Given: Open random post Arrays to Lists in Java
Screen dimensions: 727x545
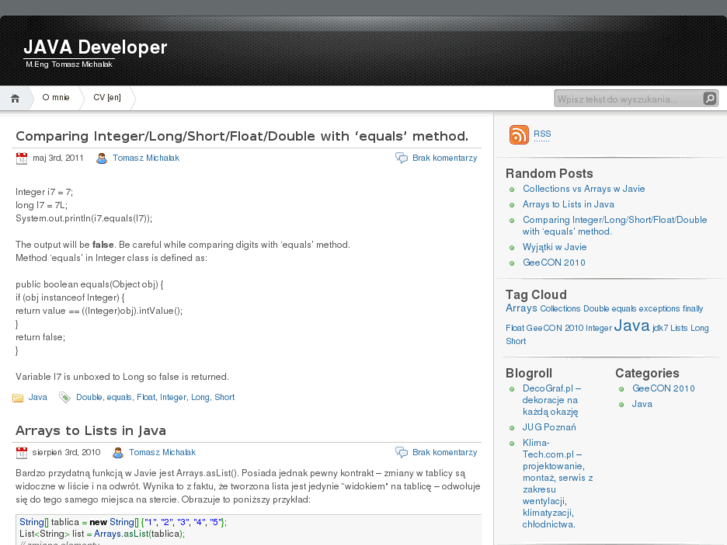Looking at the screenshot, I should (x=568, y=205).
